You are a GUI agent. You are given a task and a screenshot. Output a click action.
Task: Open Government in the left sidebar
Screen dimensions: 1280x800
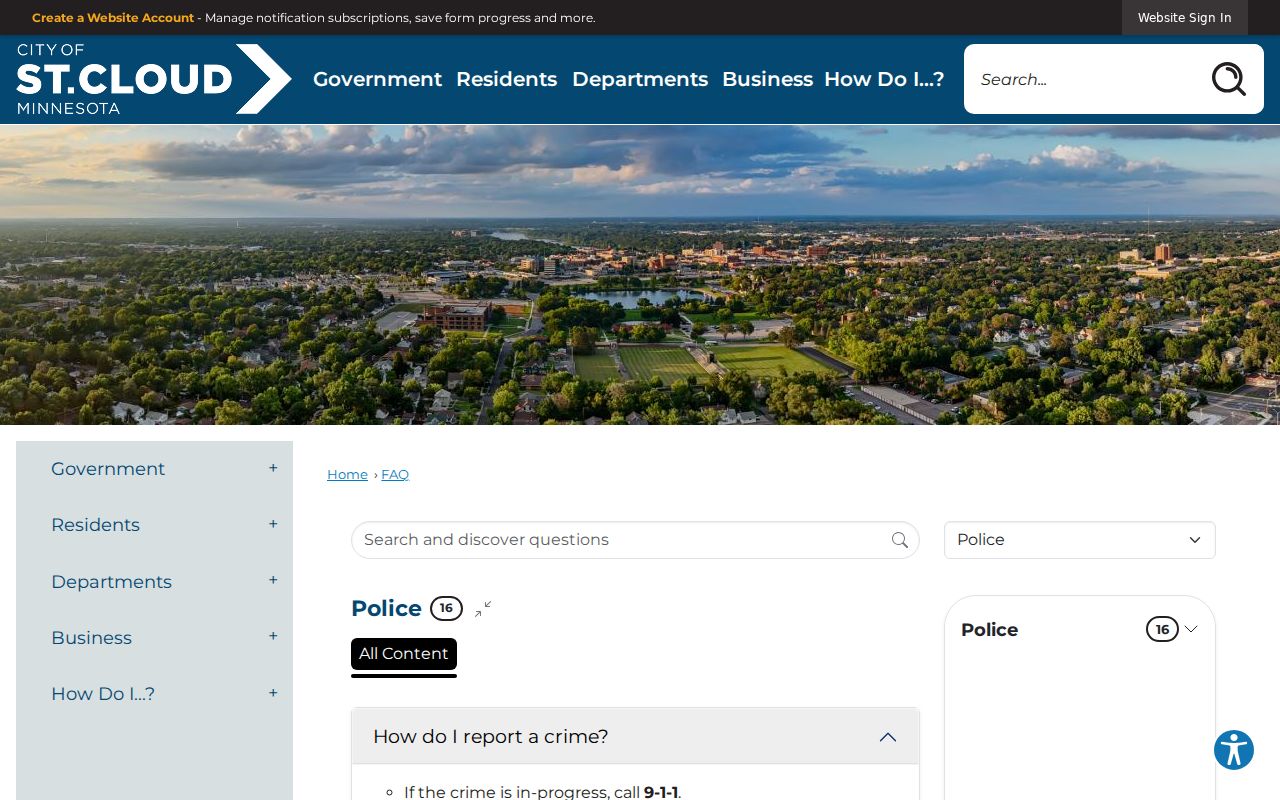(108, 469)
